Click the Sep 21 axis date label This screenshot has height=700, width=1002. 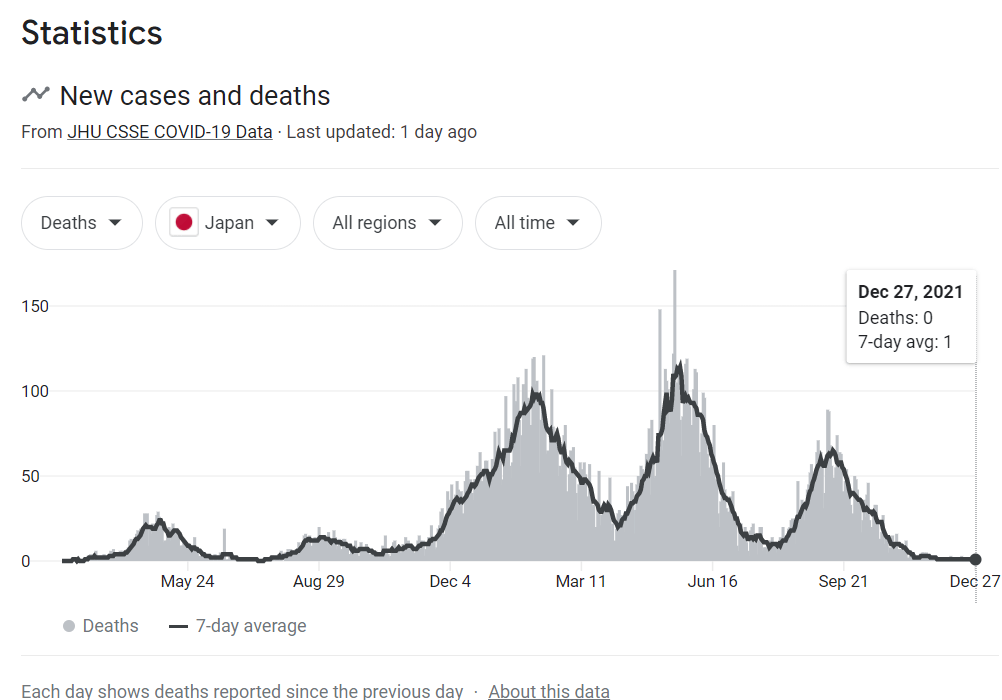[x=843, y=581]
